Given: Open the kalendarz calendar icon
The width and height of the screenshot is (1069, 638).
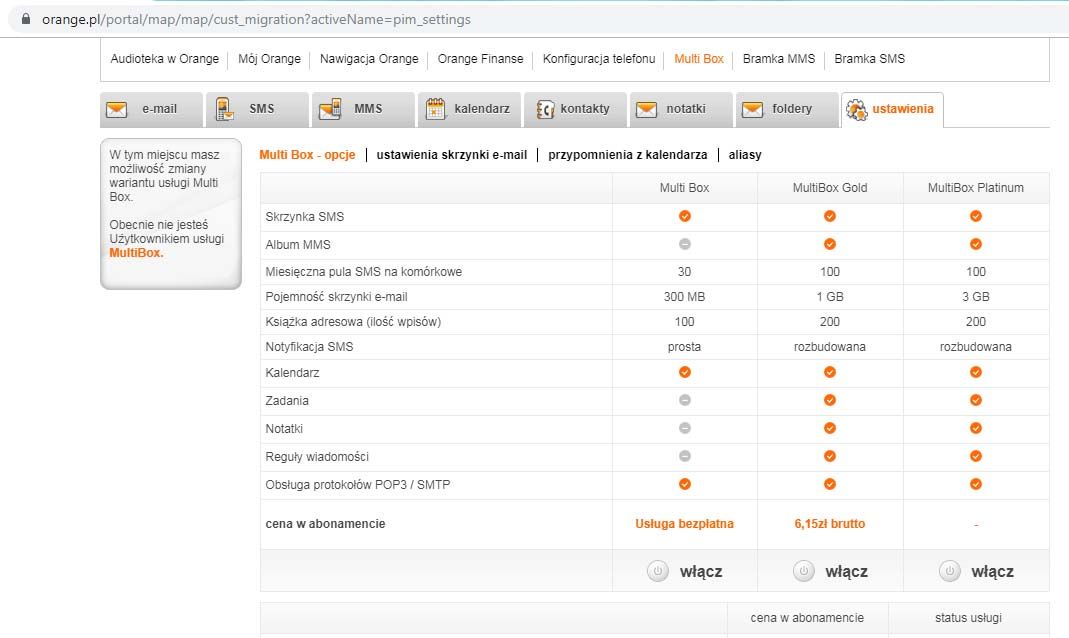Looking at the screenshot, I should coord(436,110).
